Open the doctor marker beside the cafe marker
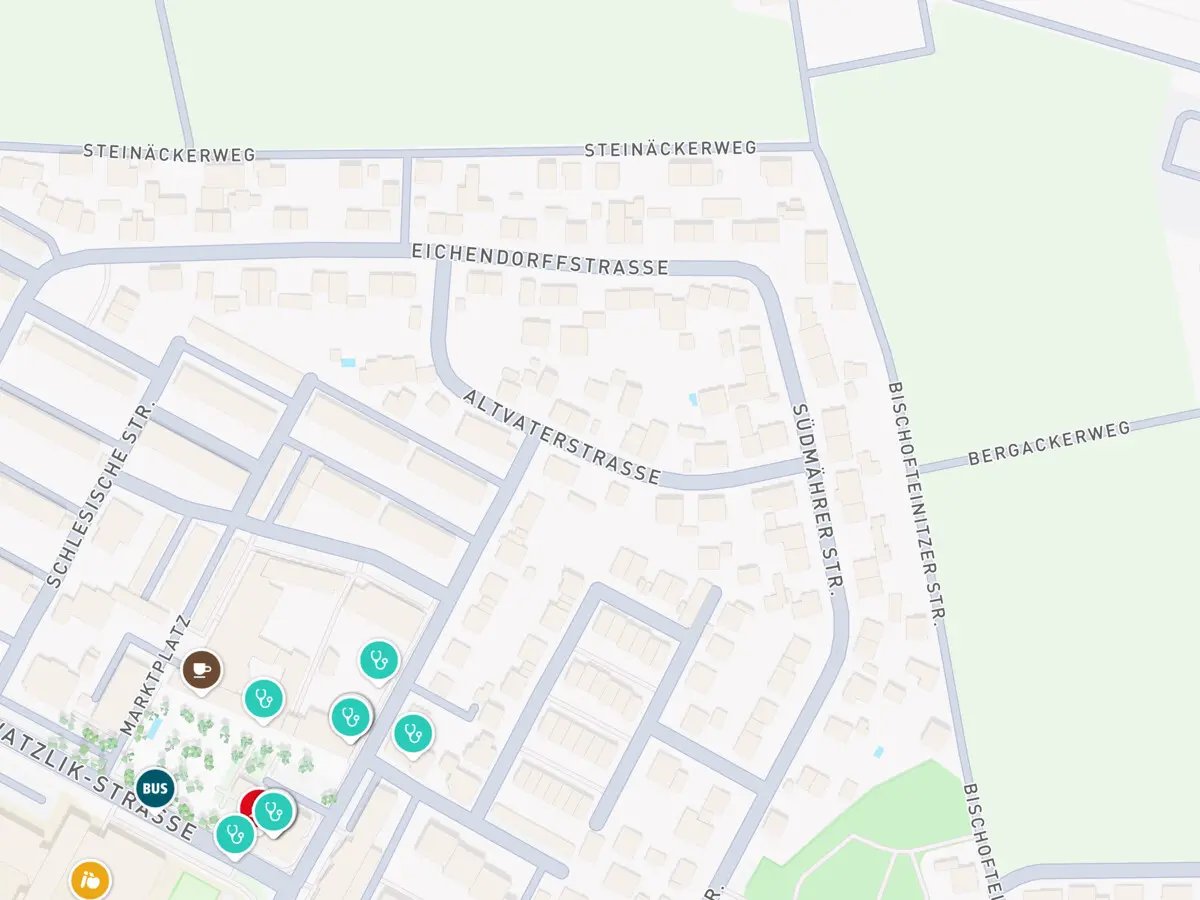The height and width of the screenshot is (900, 1200). coord(264,698)
